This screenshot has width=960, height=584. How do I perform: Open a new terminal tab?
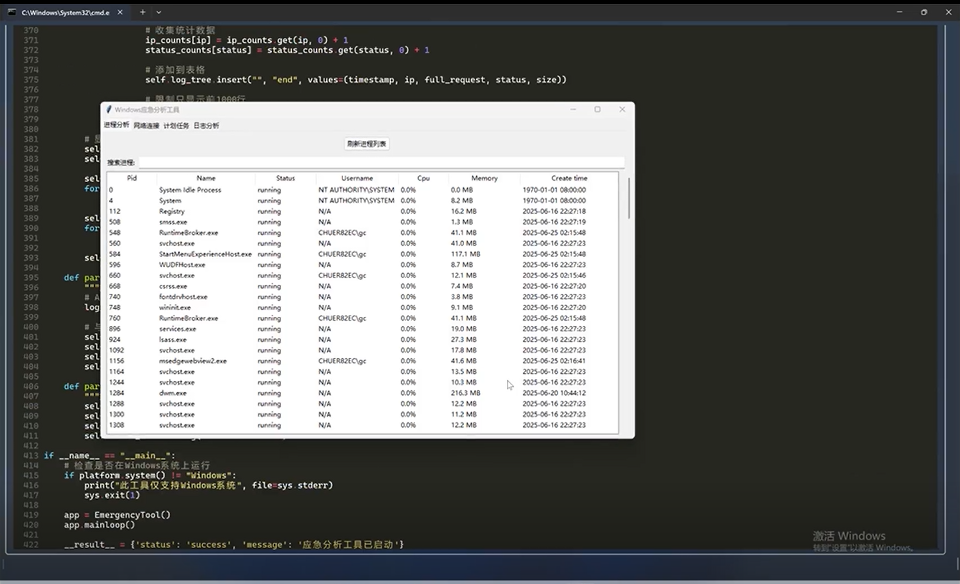pyautogui.click(x=143, y=12)
